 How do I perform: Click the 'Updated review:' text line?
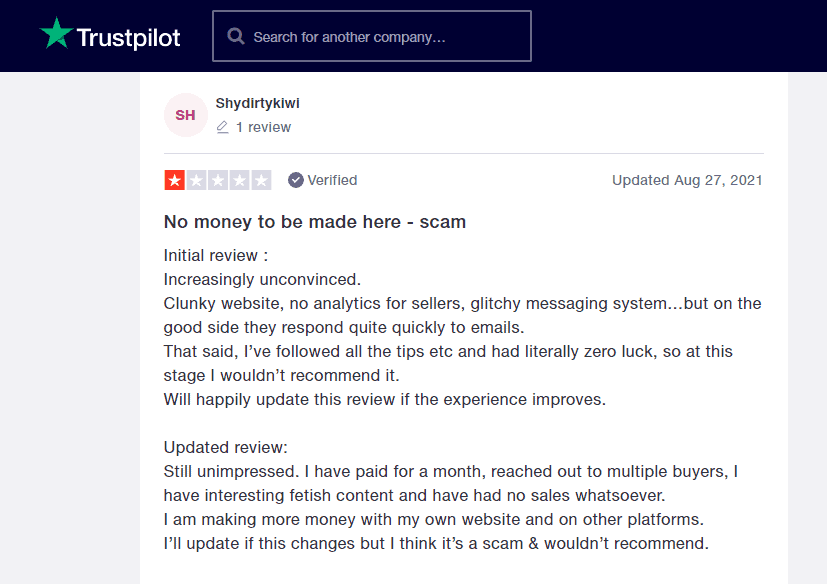coord(226,447)
